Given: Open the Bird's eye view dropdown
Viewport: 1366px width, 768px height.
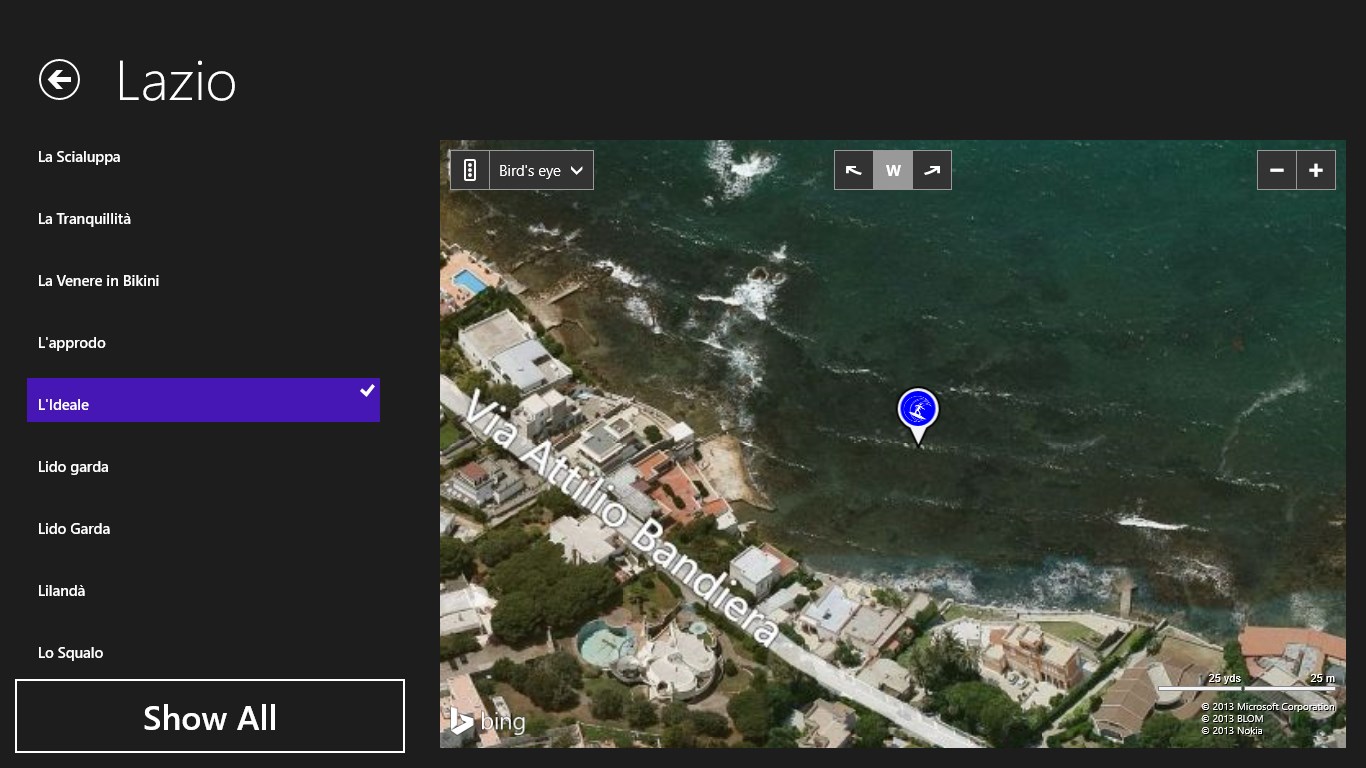Looking at the screenshot, I should click(x=541, y=170).
